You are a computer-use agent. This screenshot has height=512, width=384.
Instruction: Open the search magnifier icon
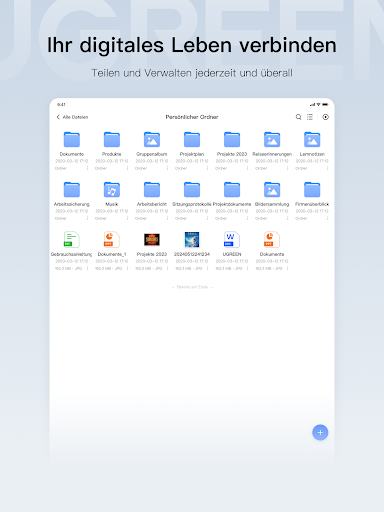(298, 117)
